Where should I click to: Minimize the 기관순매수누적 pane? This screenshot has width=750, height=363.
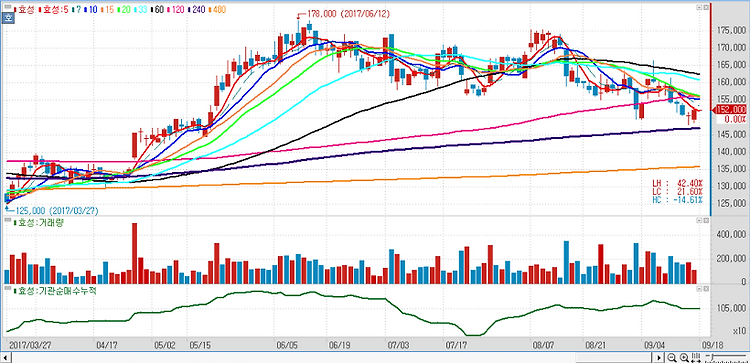(x=699, y=289)
